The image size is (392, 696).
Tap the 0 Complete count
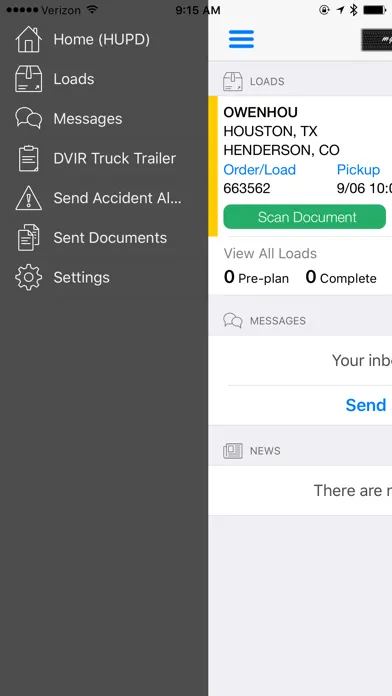click(x=341, y=278)
